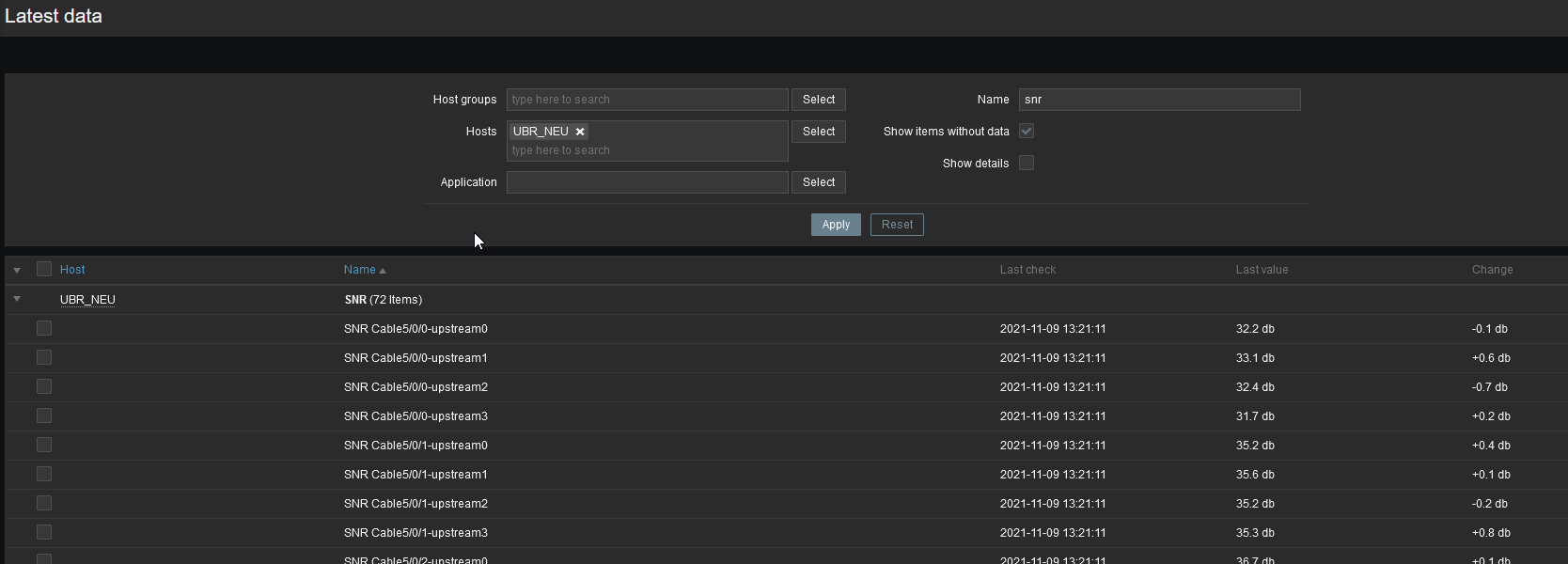Sort table by Name column header
The height and width of the screenshot is (564, 1568).
click(x=359, y=270)
